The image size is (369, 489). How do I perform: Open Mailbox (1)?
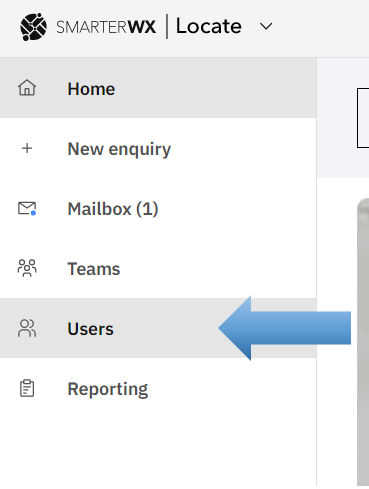point(158,209)
